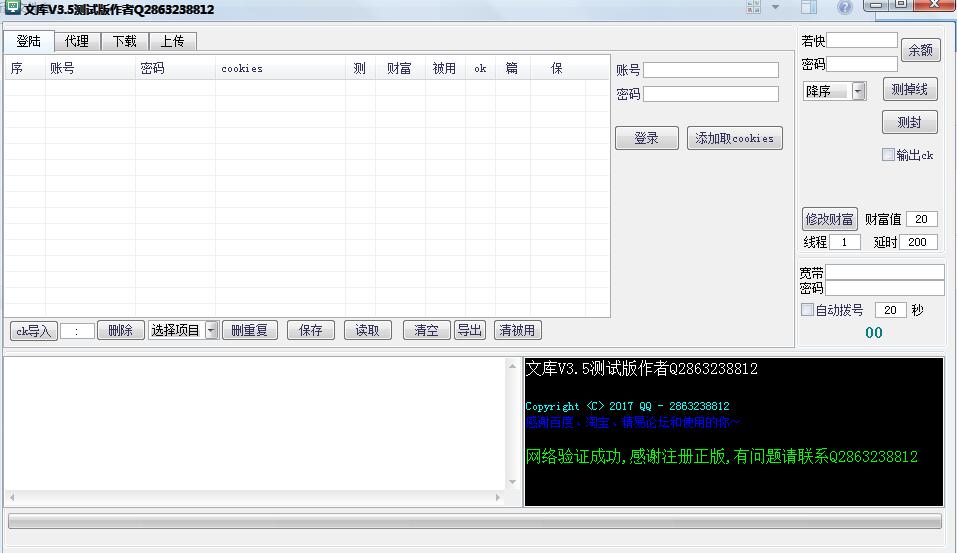Click the 删重复 button
The width and height of the screenshot is (957, 553).
pyautogui.click(x=249, y=330)
